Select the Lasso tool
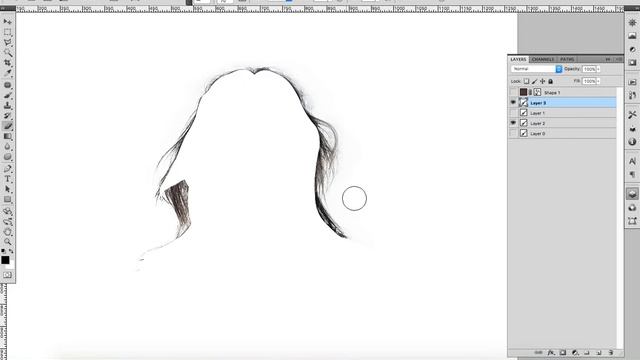 click(7, 42)
